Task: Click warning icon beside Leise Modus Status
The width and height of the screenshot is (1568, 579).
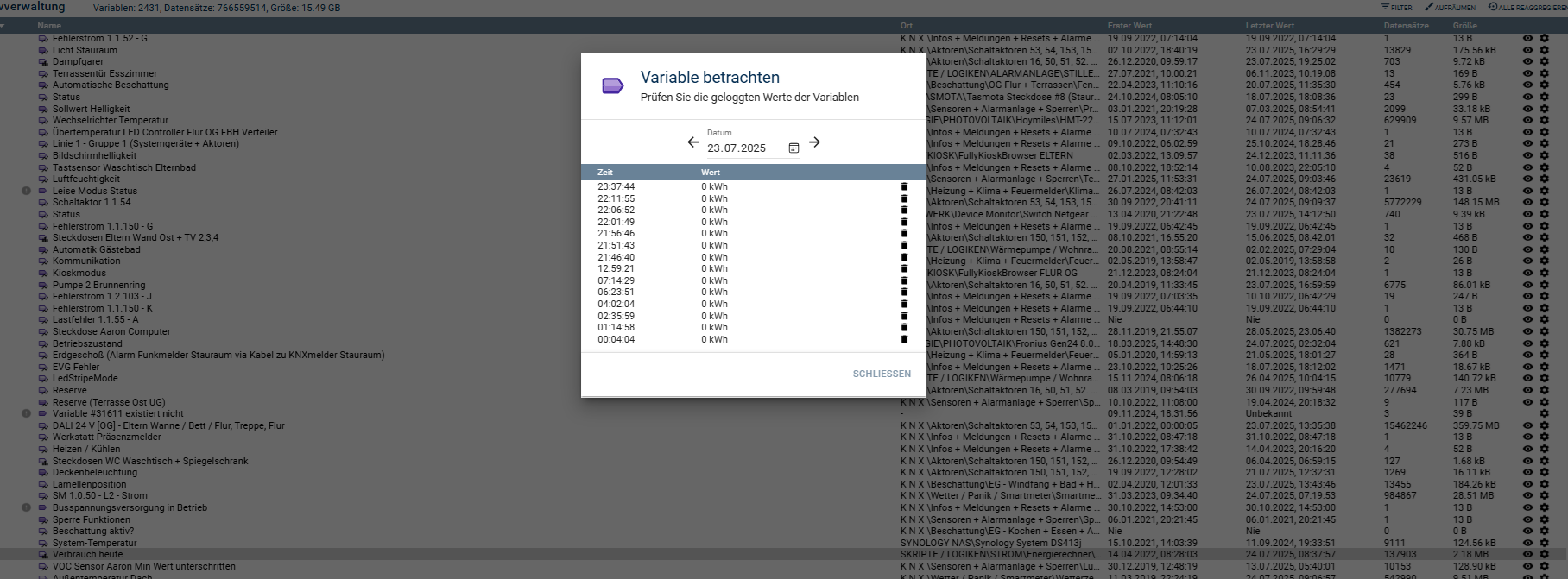Action: point(26,191)
